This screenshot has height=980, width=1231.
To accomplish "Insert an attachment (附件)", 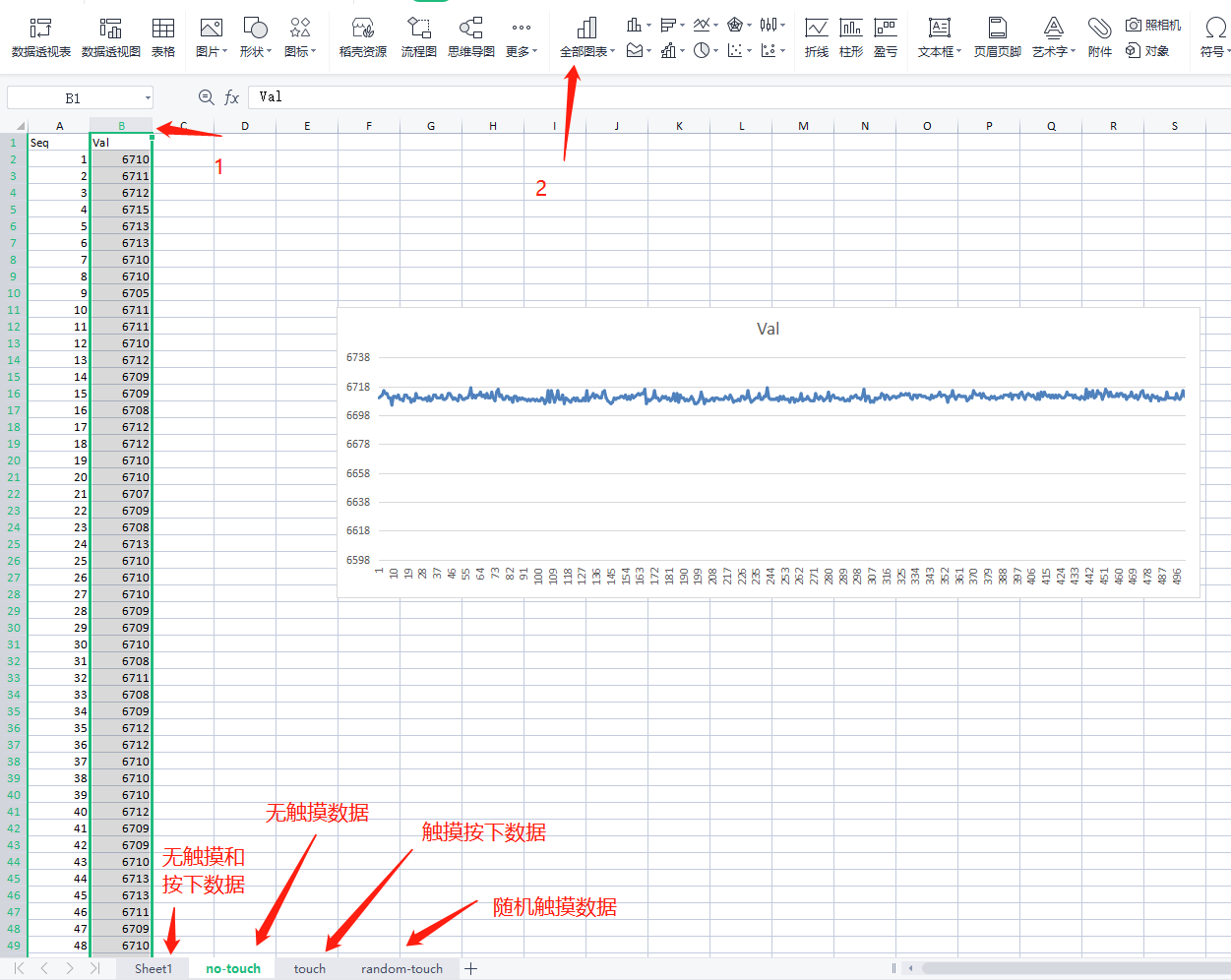I will (1100, 37).
